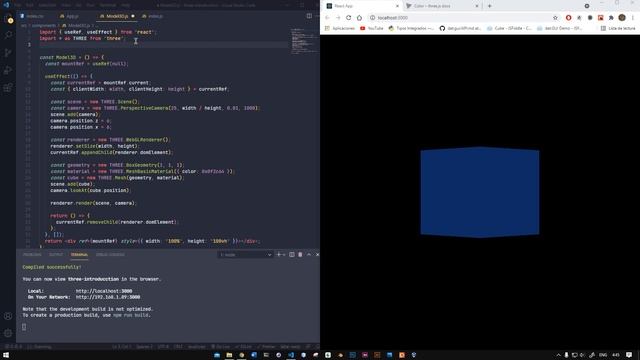Reload the localhost page in Chrome
The height and width of the screenshot is (360, 640).
click(x=348, y=18)
